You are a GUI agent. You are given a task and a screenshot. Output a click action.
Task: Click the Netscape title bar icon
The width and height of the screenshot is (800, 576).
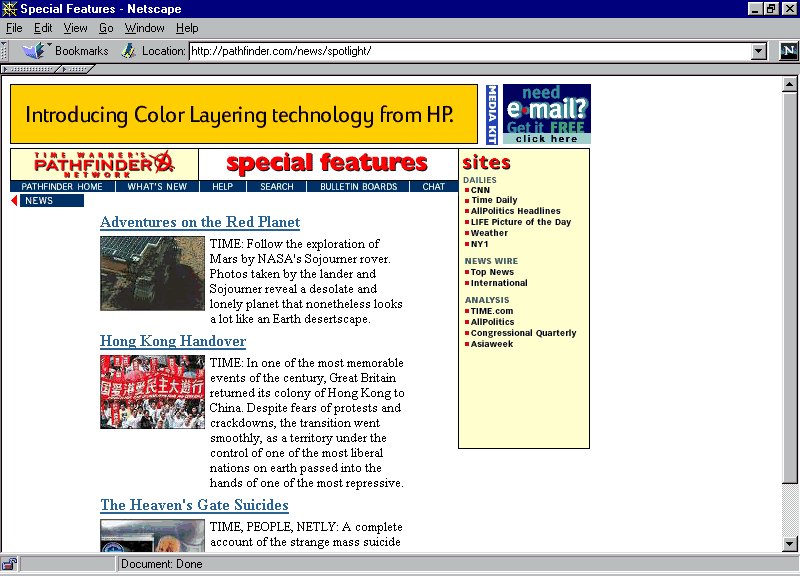9,9
